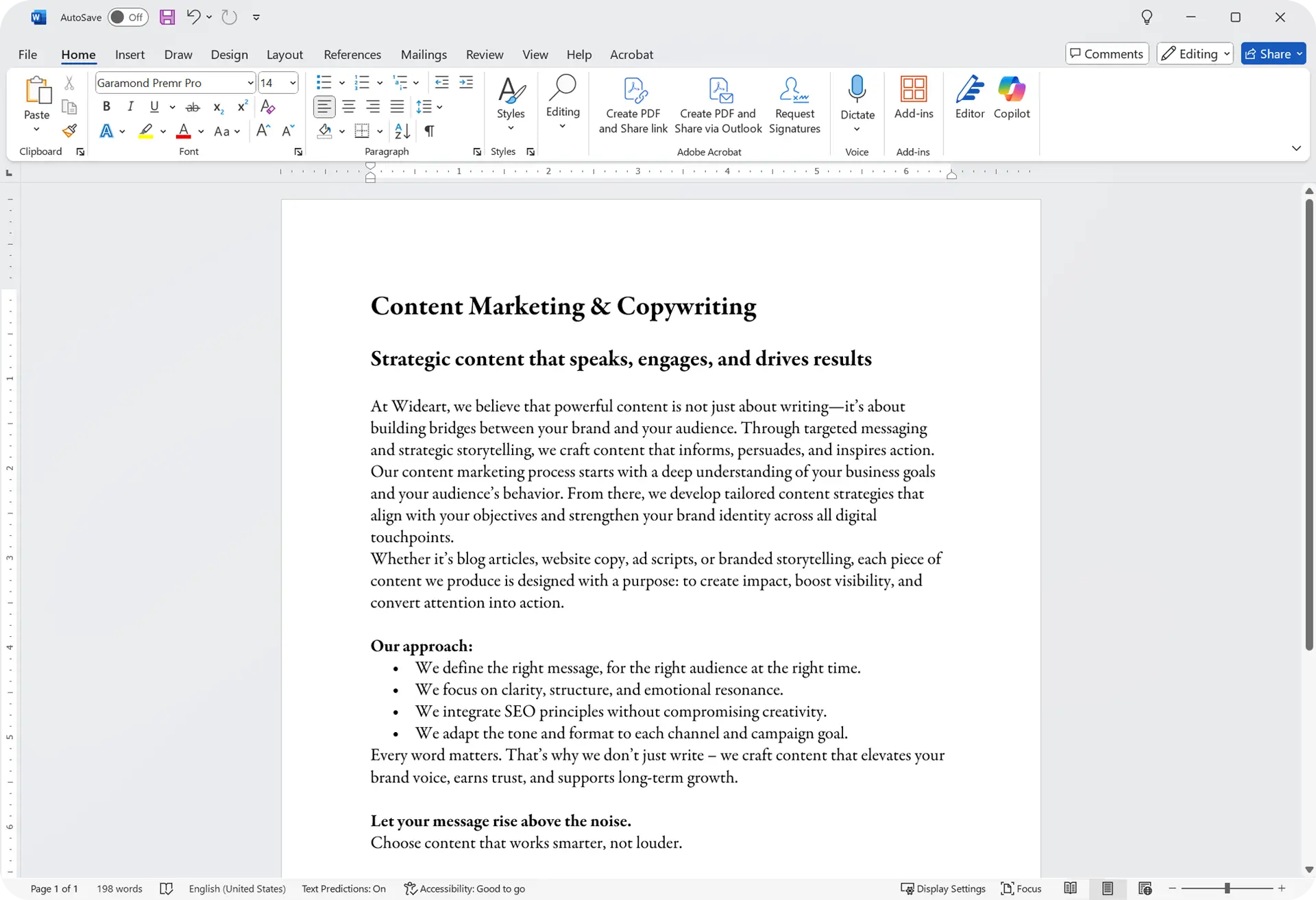Click Request Signatures icon
1316x900 pixels.
[794, 106]
